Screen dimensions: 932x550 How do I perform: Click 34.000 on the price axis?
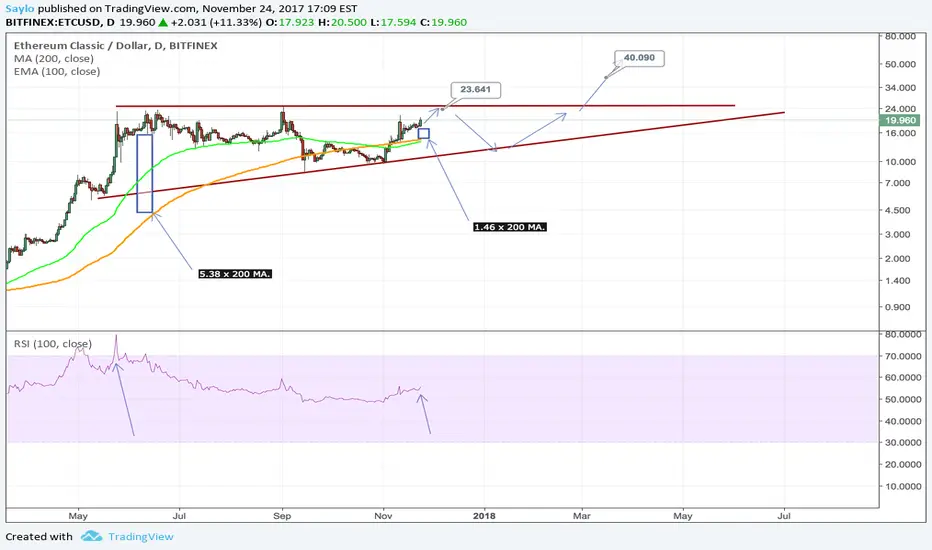[x=900, y=88]
